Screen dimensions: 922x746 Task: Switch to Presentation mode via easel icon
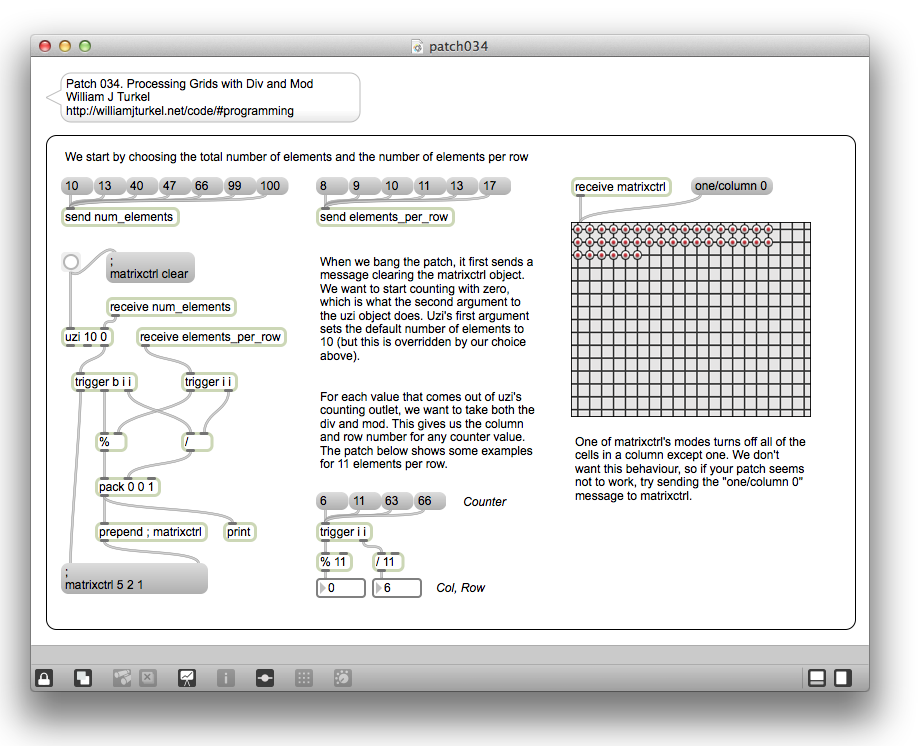[x=187, y=678]
